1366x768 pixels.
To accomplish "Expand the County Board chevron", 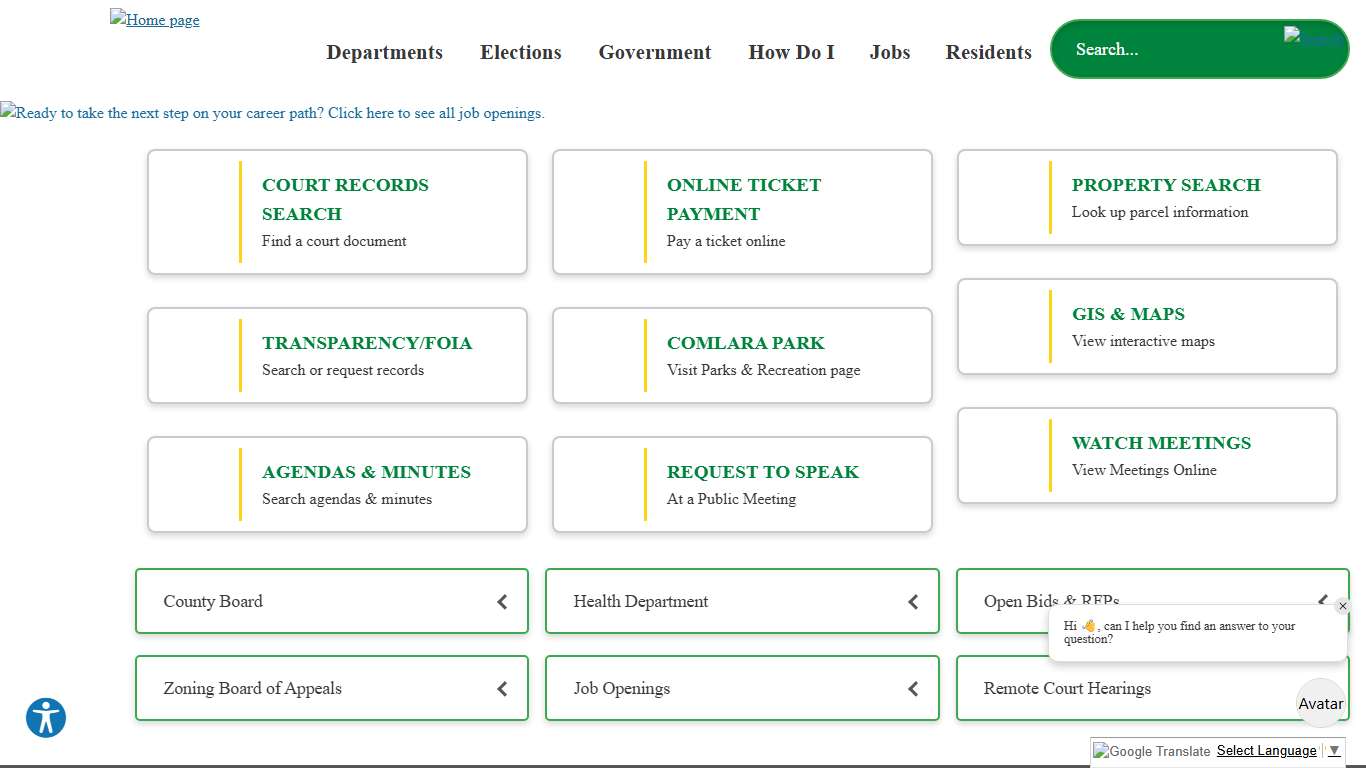I will tap(502, 602).
